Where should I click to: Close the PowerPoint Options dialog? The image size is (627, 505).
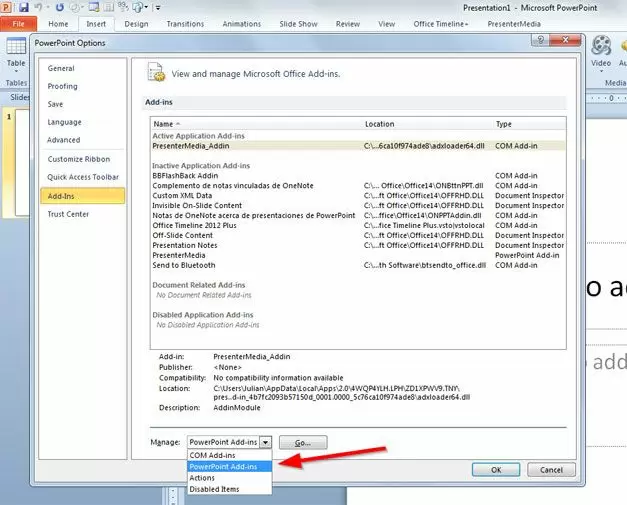[x=565, y=40]
